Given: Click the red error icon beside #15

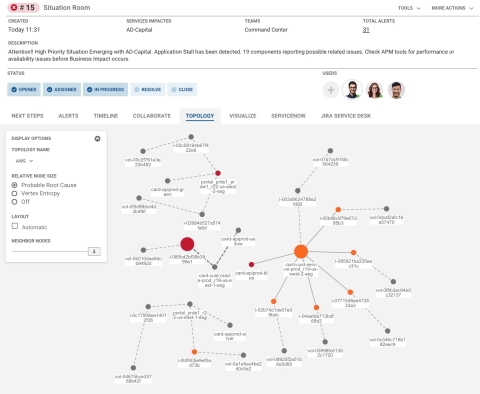Looking at the screenshot, I should click(14, 7).
